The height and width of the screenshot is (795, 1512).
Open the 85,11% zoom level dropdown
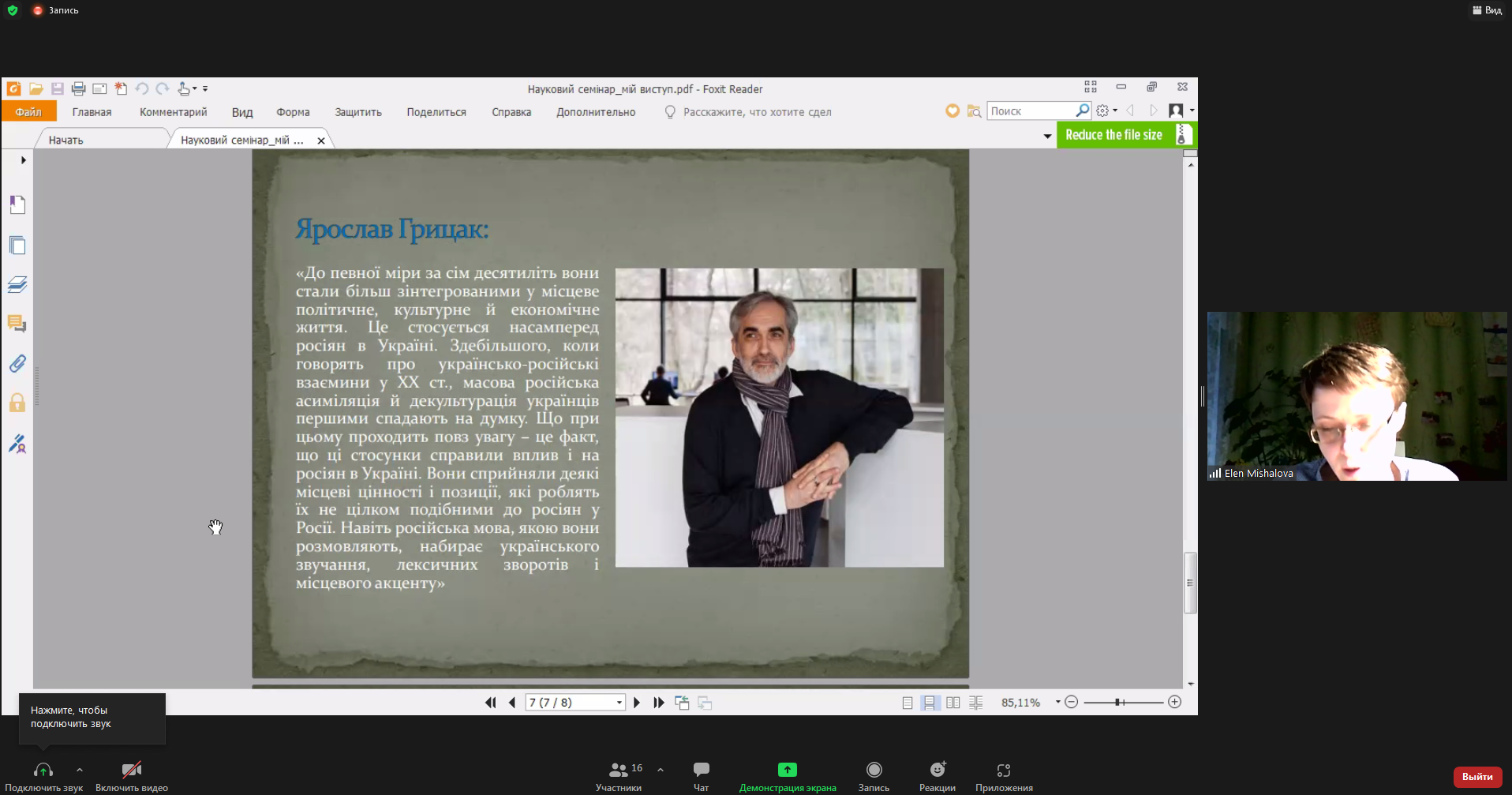1057,703
